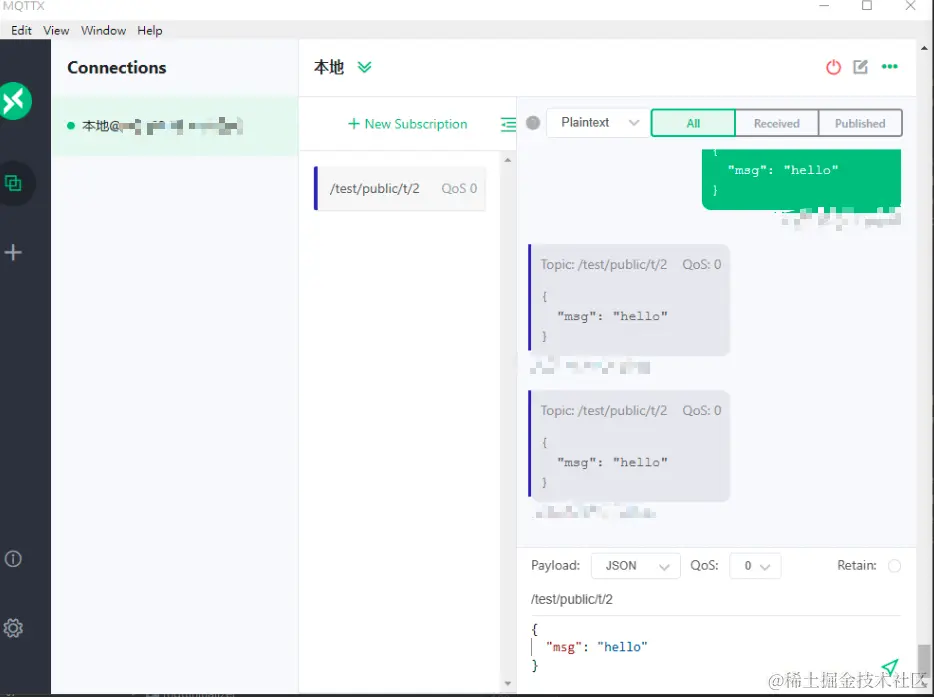Open Settings gear icon in sidebar
Viewport: 934px width, 697px height.
(x=13, y=627)
